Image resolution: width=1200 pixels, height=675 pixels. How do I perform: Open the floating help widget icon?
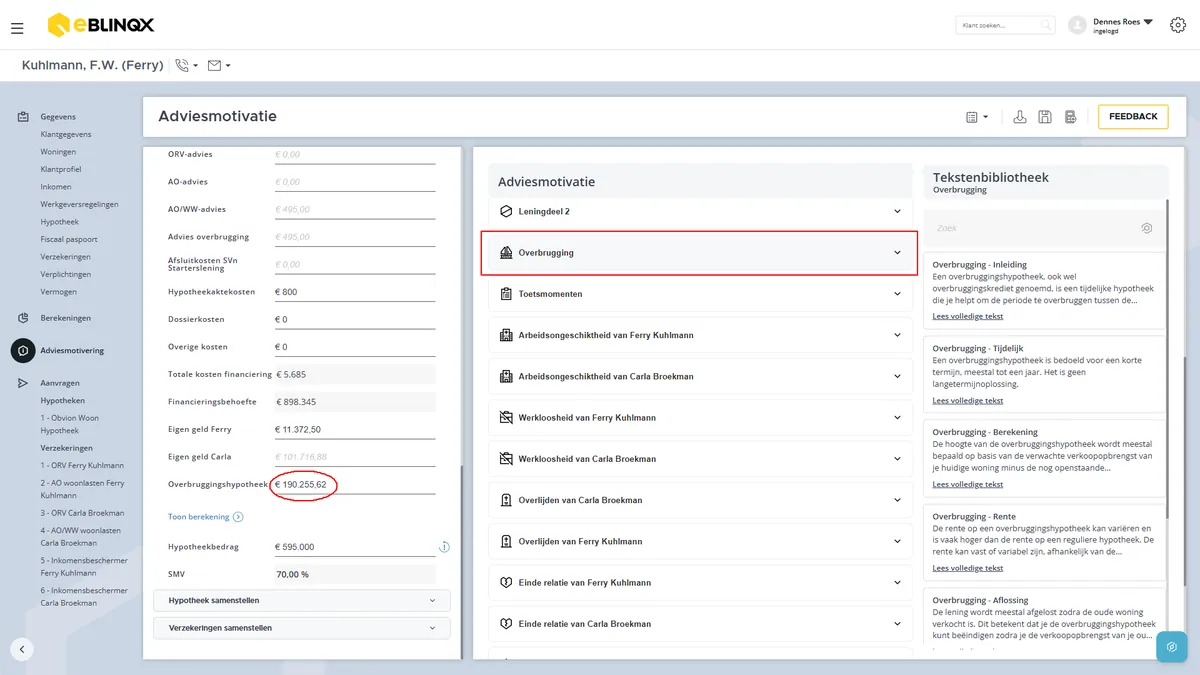1171,647
